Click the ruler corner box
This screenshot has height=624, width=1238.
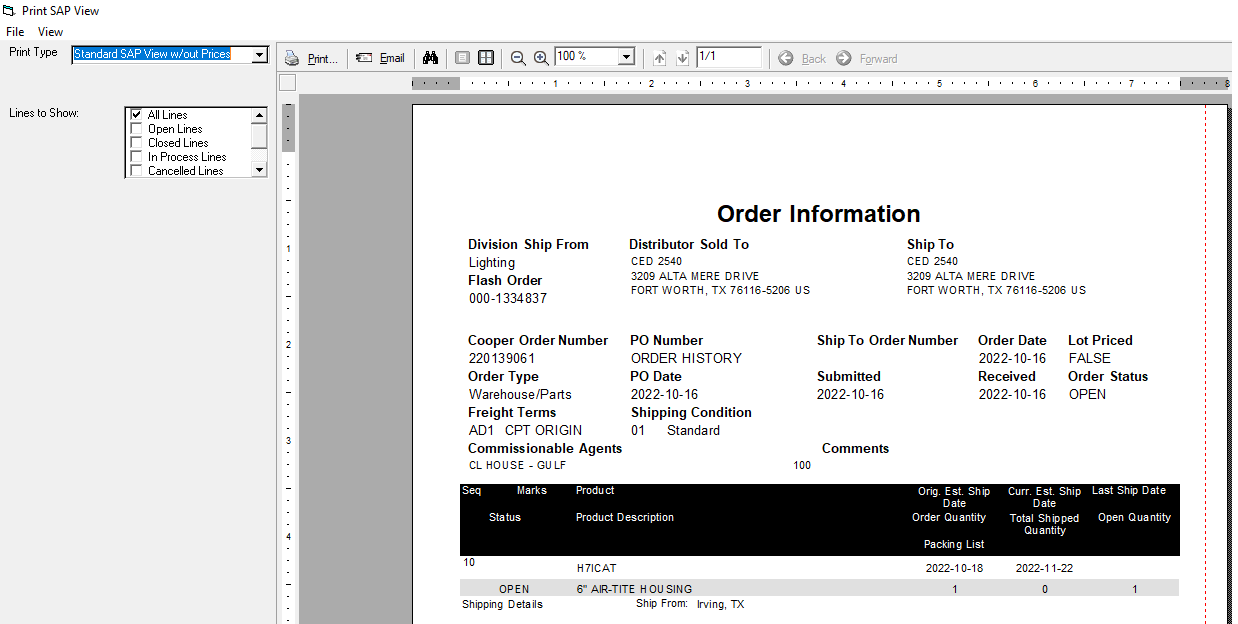tap(287, 83)
